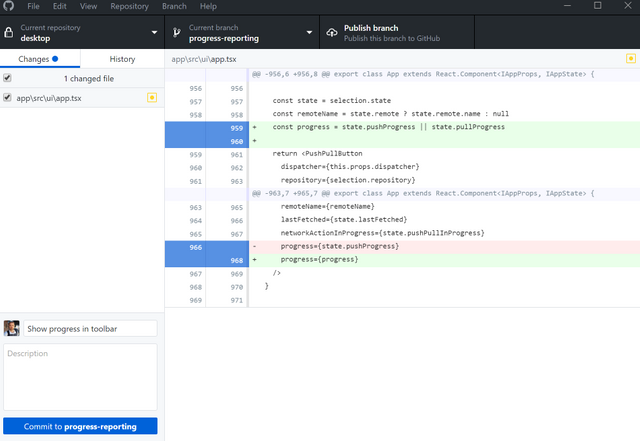Click the line 'const remoteName = state.remote ? state.remote.name : null'

click(x=391, y=114)
